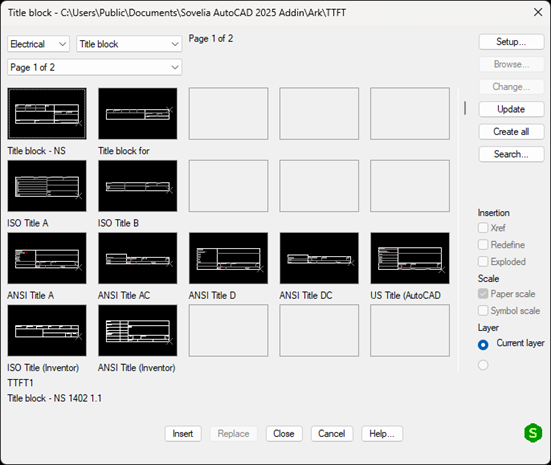Select the Current layer radio button
The width and height of the screenshot is (551, 465).
coord(483,345)
